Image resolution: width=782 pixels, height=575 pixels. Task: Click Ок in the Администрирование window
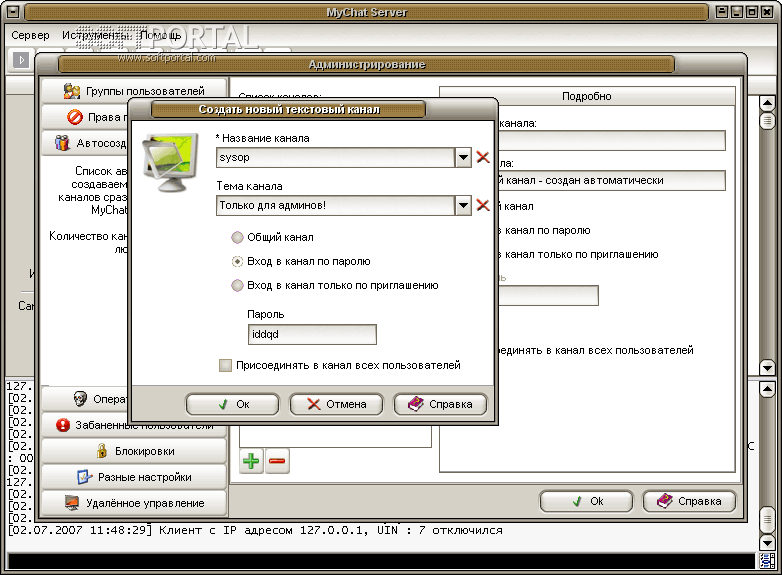[x=586, y=501]
